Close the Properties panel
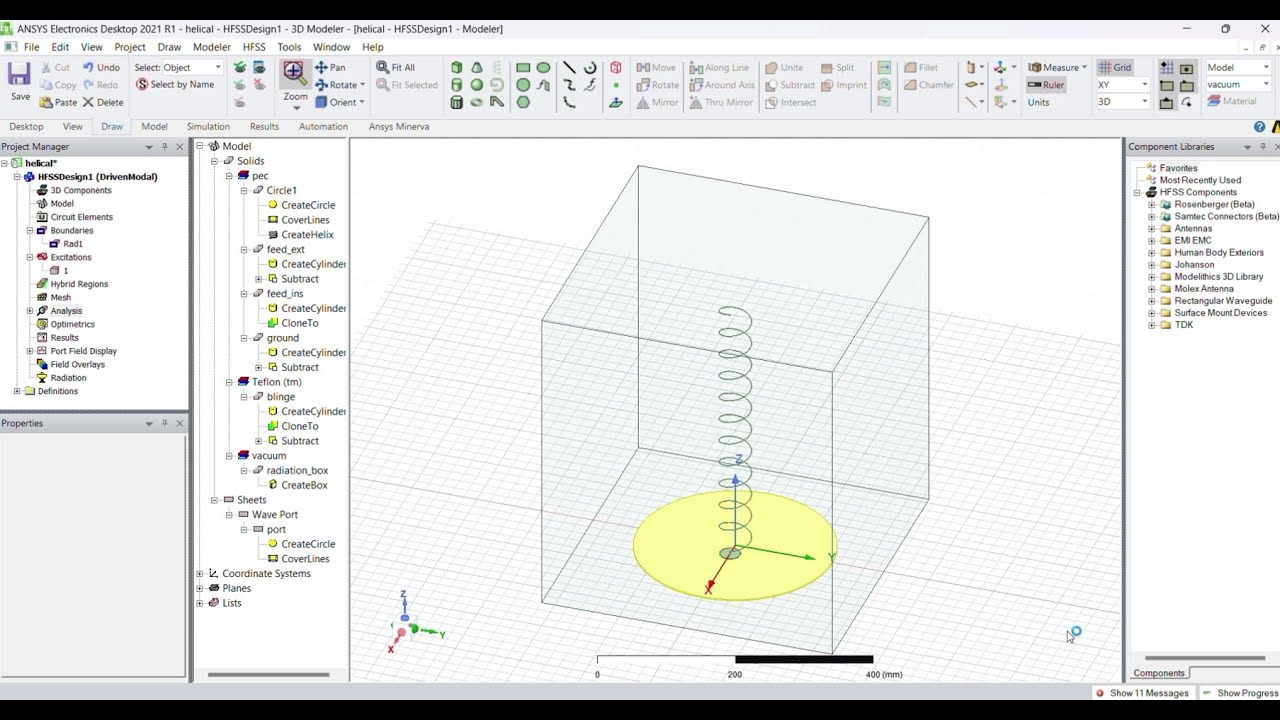Image resolution: width=1280 pixels, height=720 pixels. click(180, 423)
